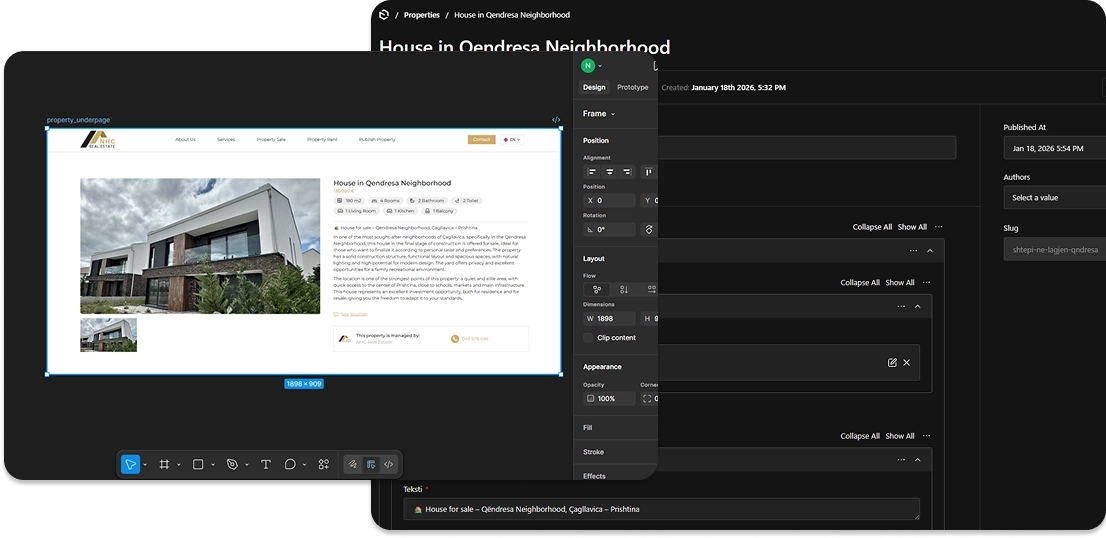This screenshot has width=1106, height=538.
Task: Open the Actions components tool
Action: click(x=323, y=464)
